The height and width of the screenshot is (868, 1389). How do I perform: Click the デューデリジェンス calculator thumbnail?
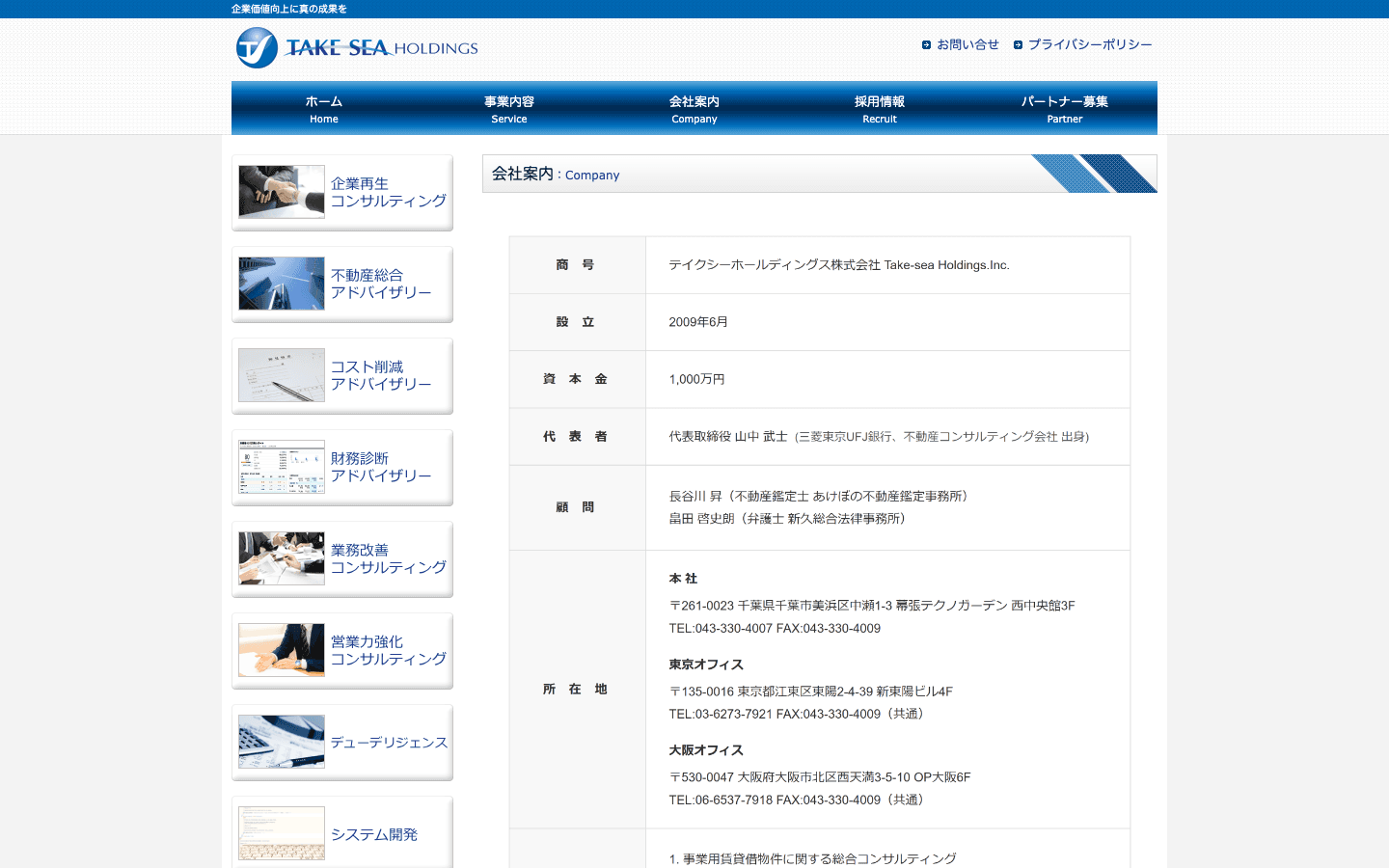tap(282, 742)
